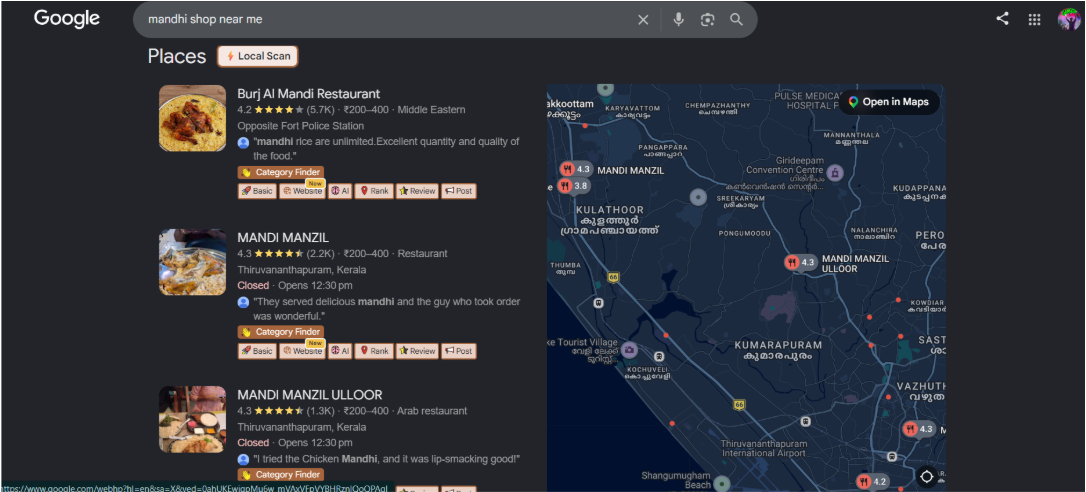This screenshot has height=492, width=1086.
Task: Click the Shangumugham Beach map marker
Action: click(x=722, y=482)
